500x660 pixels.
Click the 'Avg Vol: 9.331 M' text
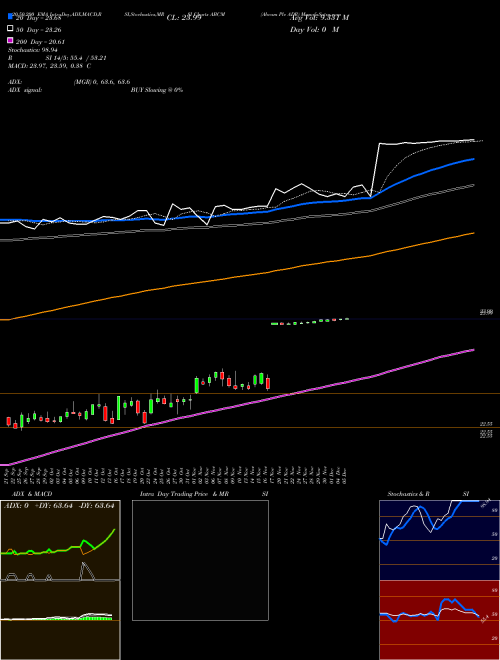tap(319, 18)
